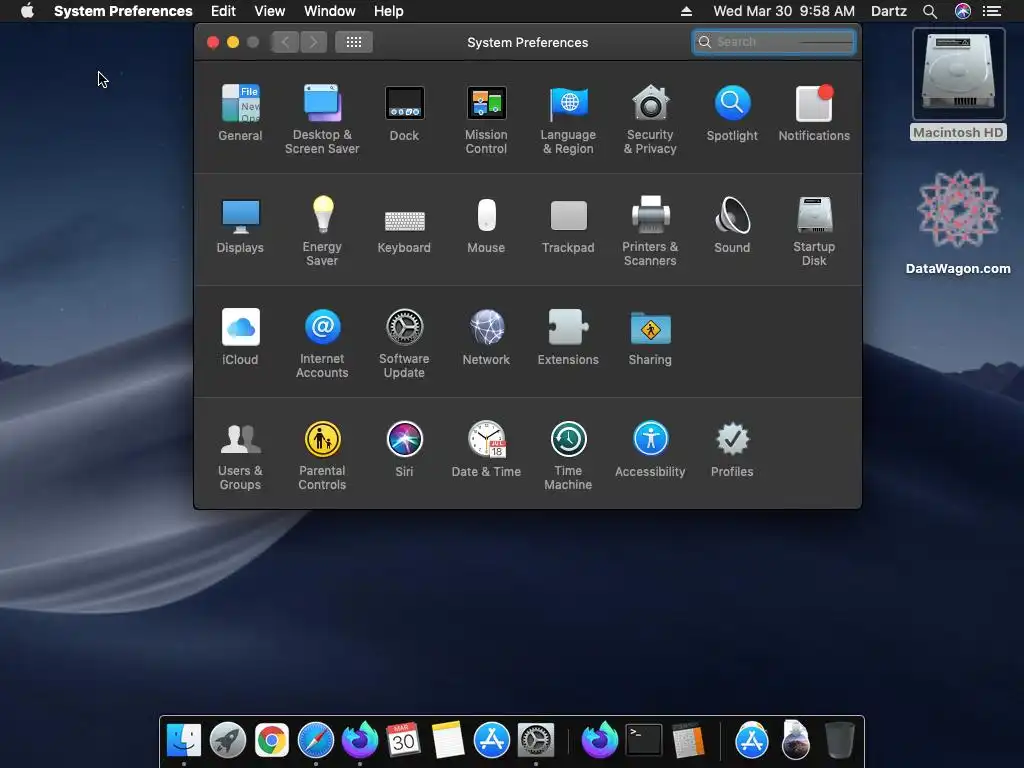Open Time Machine preferences
The height and width of the screenshot is (768, 1024).
(x=568, y=455)
